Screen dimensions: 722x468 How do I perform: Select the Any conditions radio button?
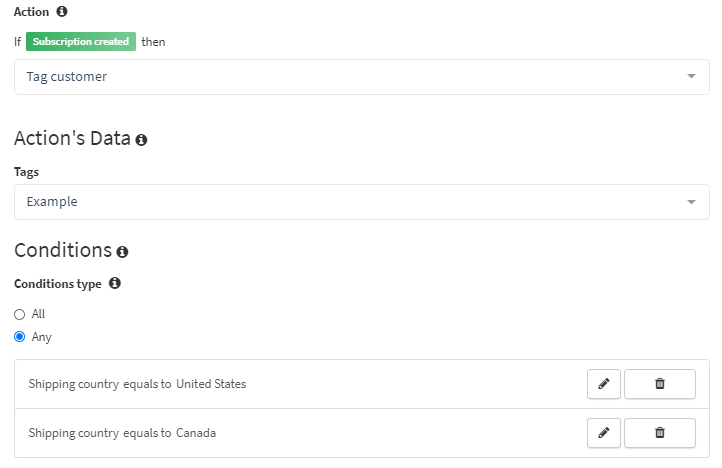tap(19, 337)
